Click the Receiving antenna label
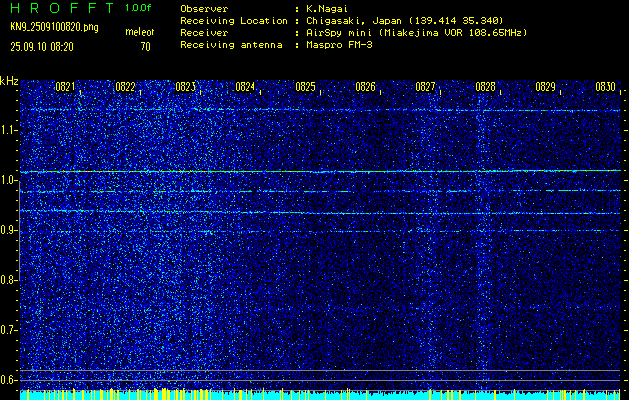The width and height of the screenshot is (629, 400). pyautogui.click(x=231, y=45)
